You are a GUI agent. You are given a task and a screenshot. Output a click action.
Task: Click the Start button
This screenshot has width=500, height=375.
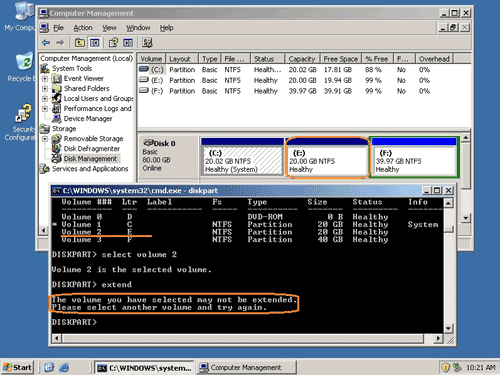pyautogui.click(x=18, y=367)
